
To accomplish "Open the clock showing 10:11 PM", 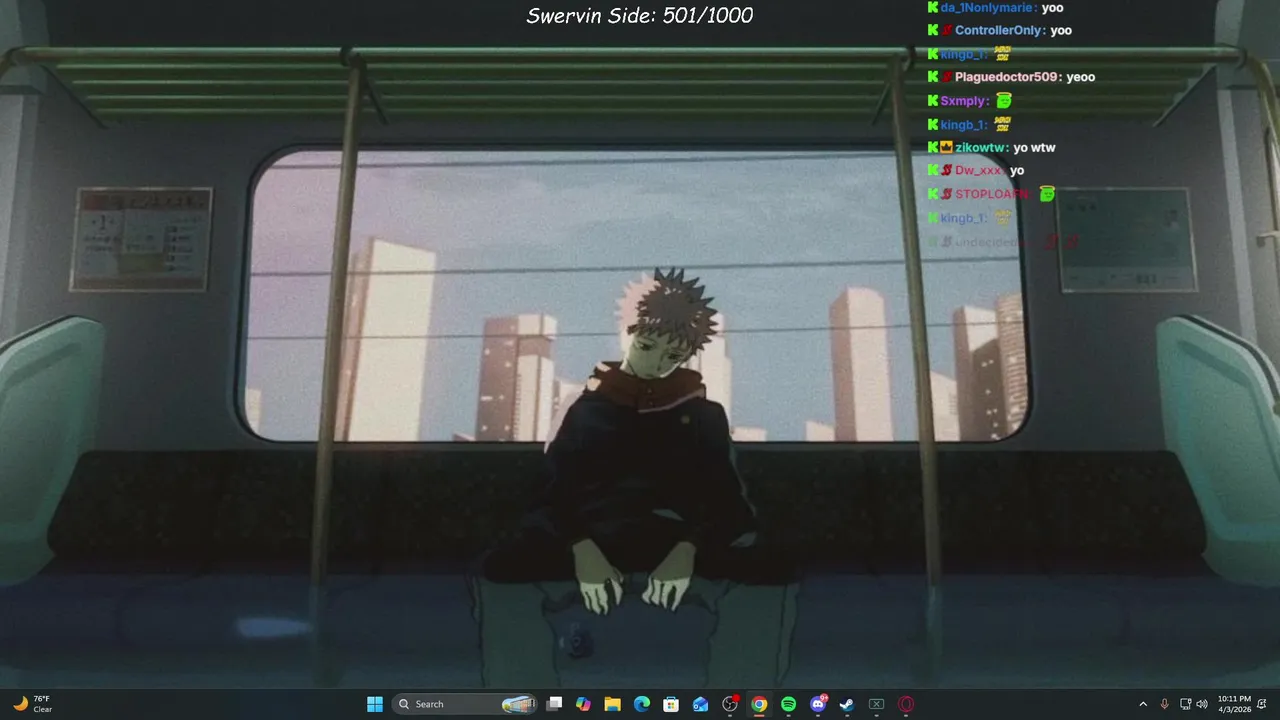I will pos(1234,704).
